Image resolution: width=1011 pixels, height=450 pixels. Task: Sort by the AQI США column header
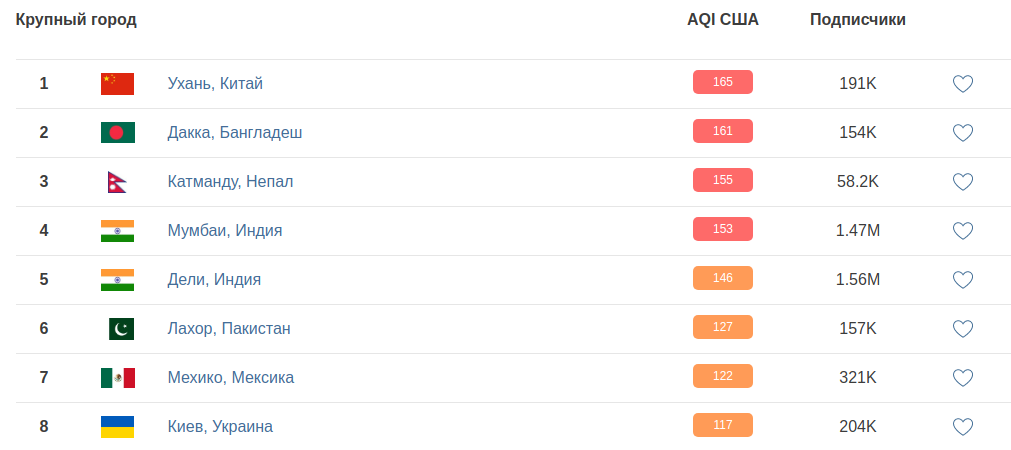(722, 20)
